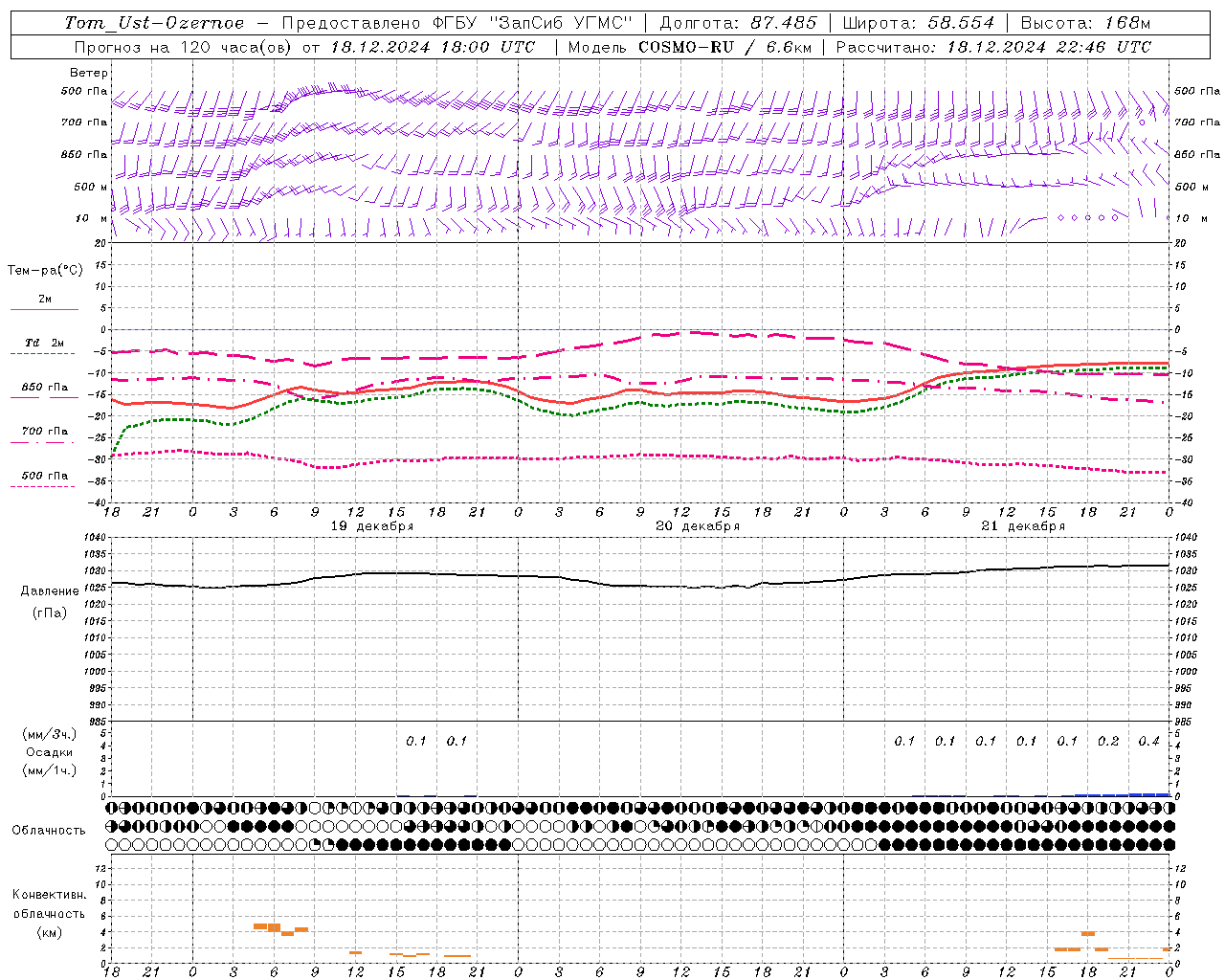Click the 500 гПа temperature legend entry
1225x980 pixels.
45,476
